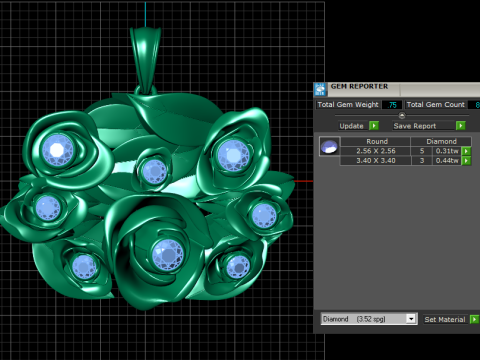Click green arrow on 0.31tw row
The width and height of the screenshot is (480, 360).
coord(466,151)
